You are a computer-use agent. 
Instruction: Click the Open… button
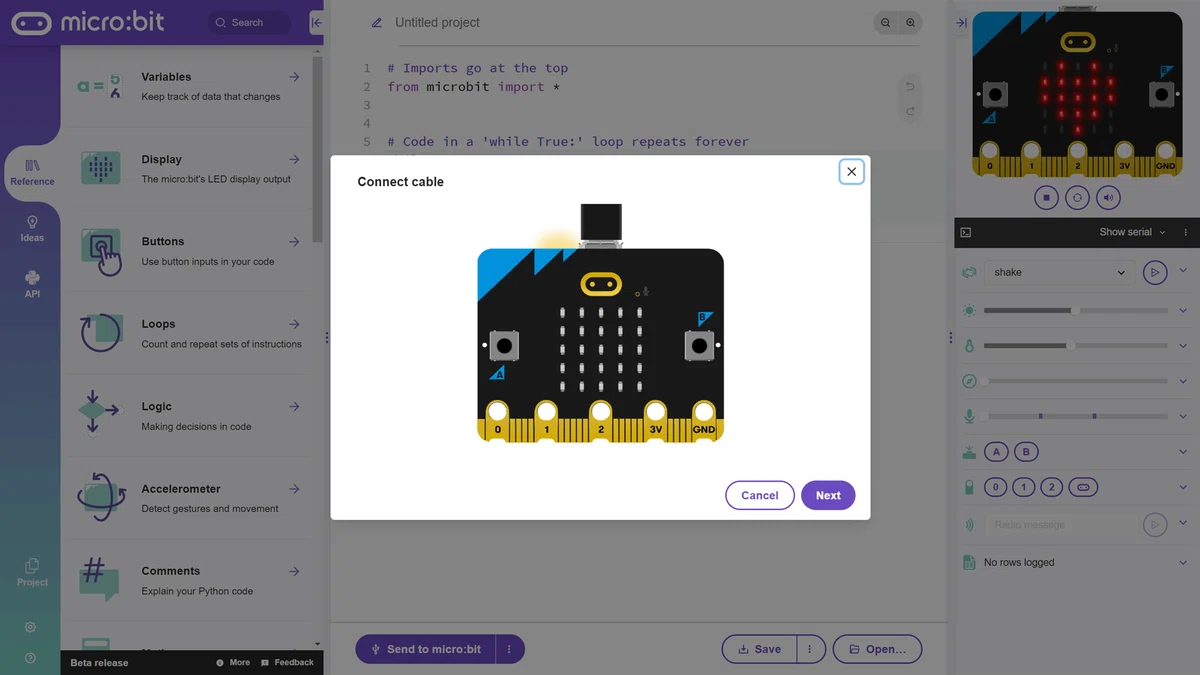pos(877,649)
